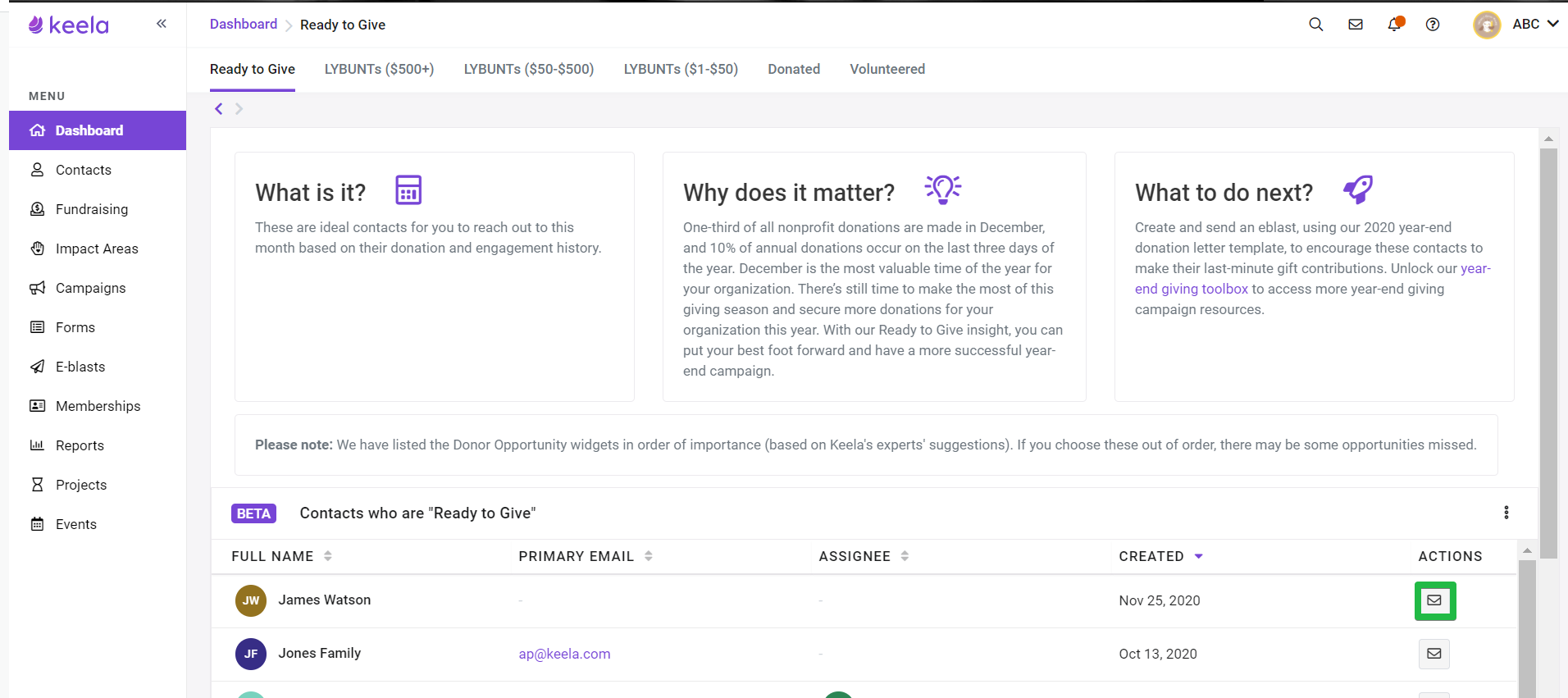Click 'Oct 13, 2020' created date
Image resolution: width=1568 pixels, height=698 pixels.
pyautogui.click(x=1157, y=654)
